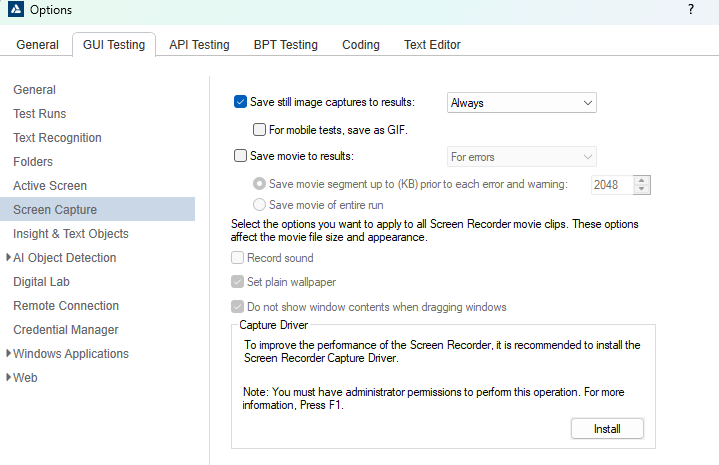Select the Windows Applications node label
Viewport: 719px width, 465px height.
point(71,354)
